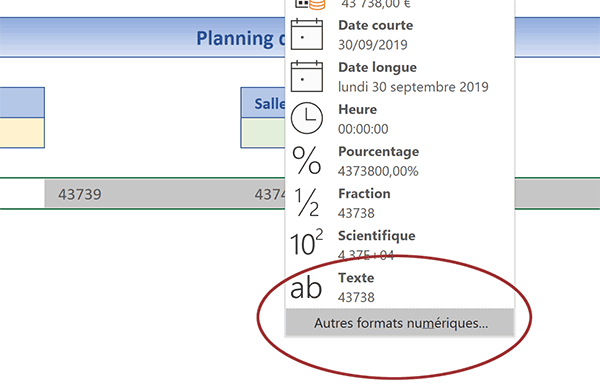The image size is (600, 389).
Task: Pick the Fraction one-half icon
Action: pos(307,203)
